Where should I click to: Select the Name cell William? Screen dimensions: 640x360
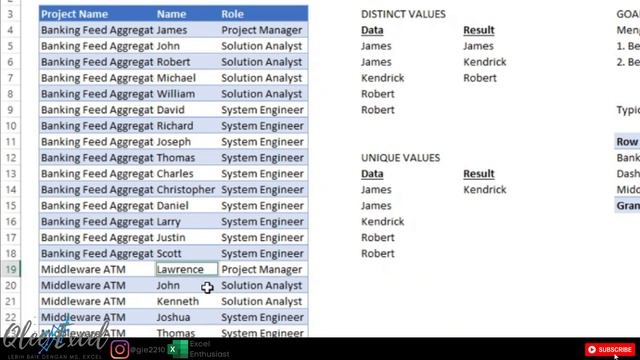[x=187, y=94]
